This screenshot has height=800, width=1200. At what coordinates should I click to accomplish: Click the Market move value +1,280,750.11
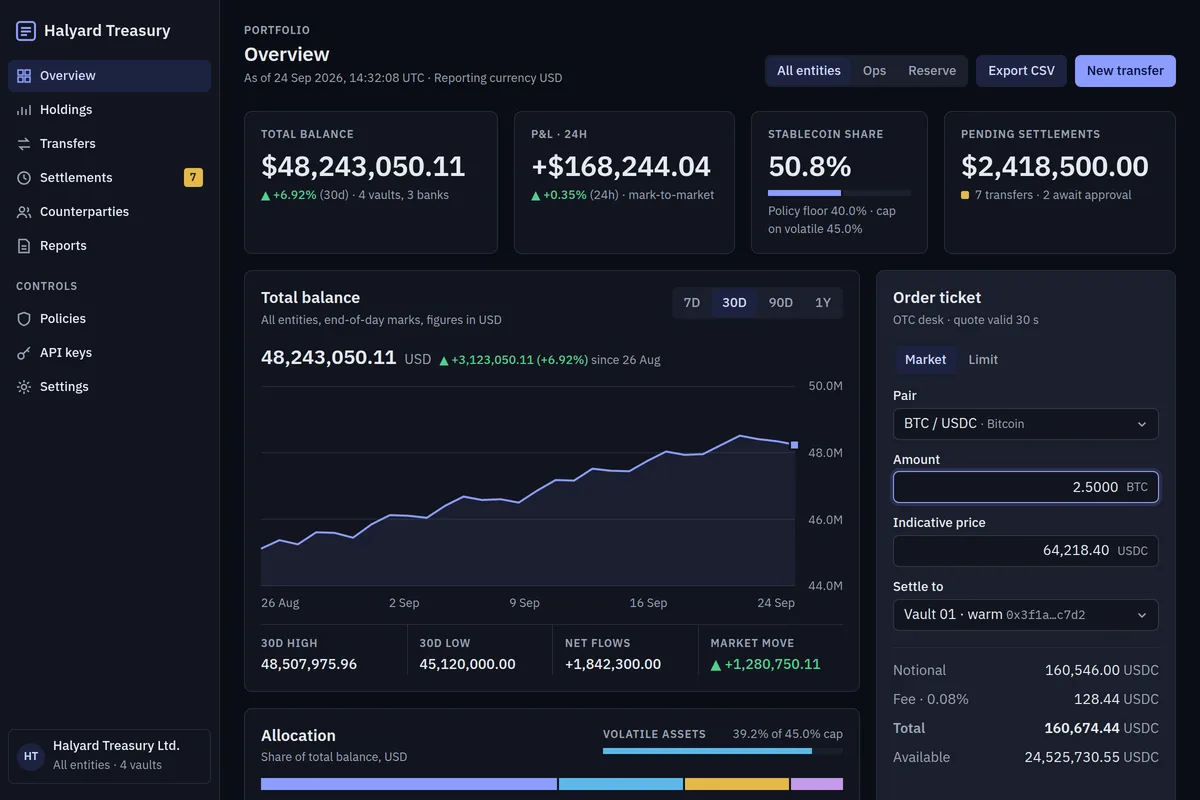[x=765, y=665]
